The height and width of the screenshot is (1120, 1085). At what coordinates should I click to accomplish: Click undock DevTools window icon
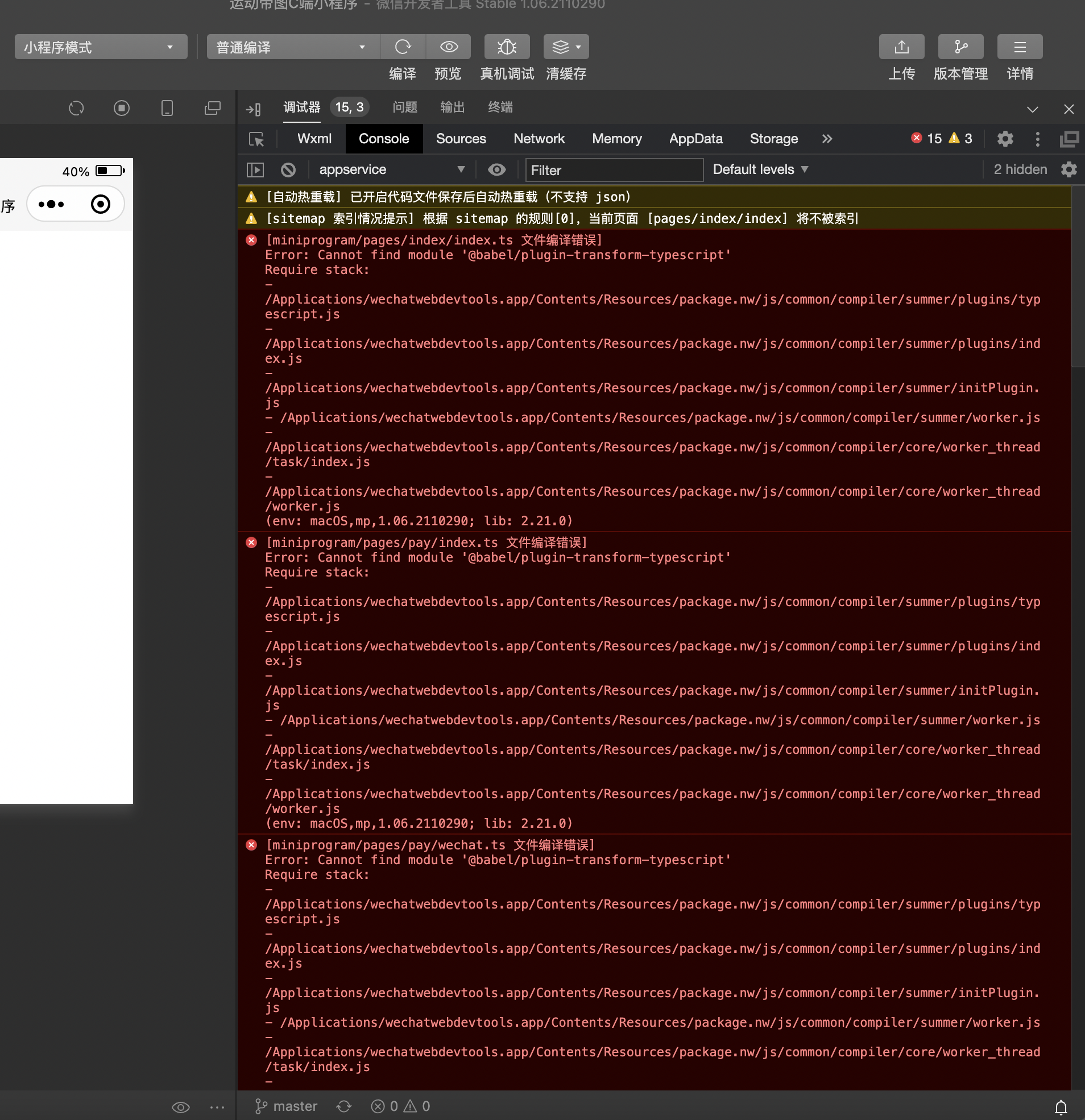pyautogui.click(x=1069, y=139)
